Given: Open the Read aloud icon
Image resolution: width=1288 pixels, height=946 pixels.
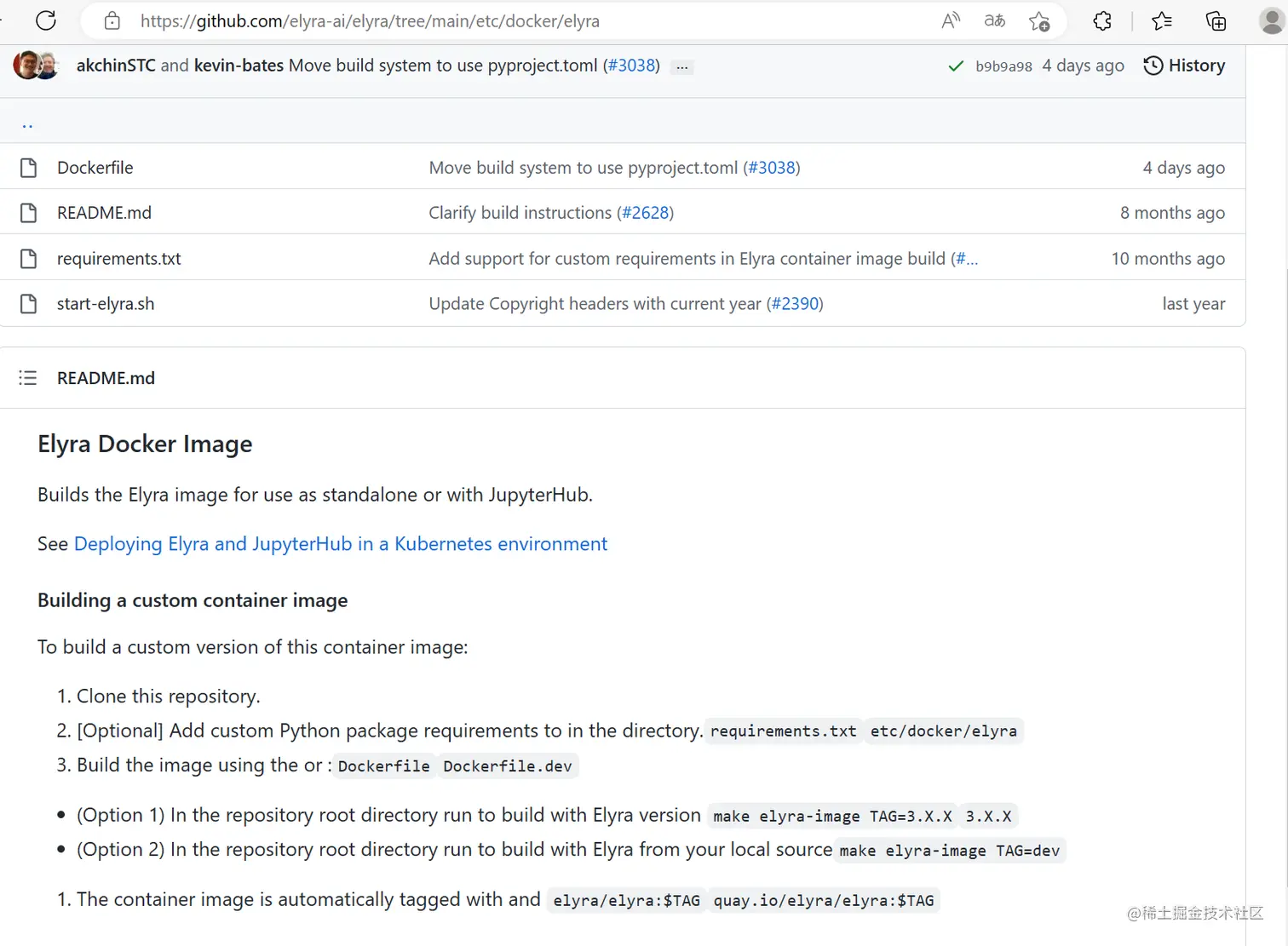Looking at the screenshot, I should 951,21.
